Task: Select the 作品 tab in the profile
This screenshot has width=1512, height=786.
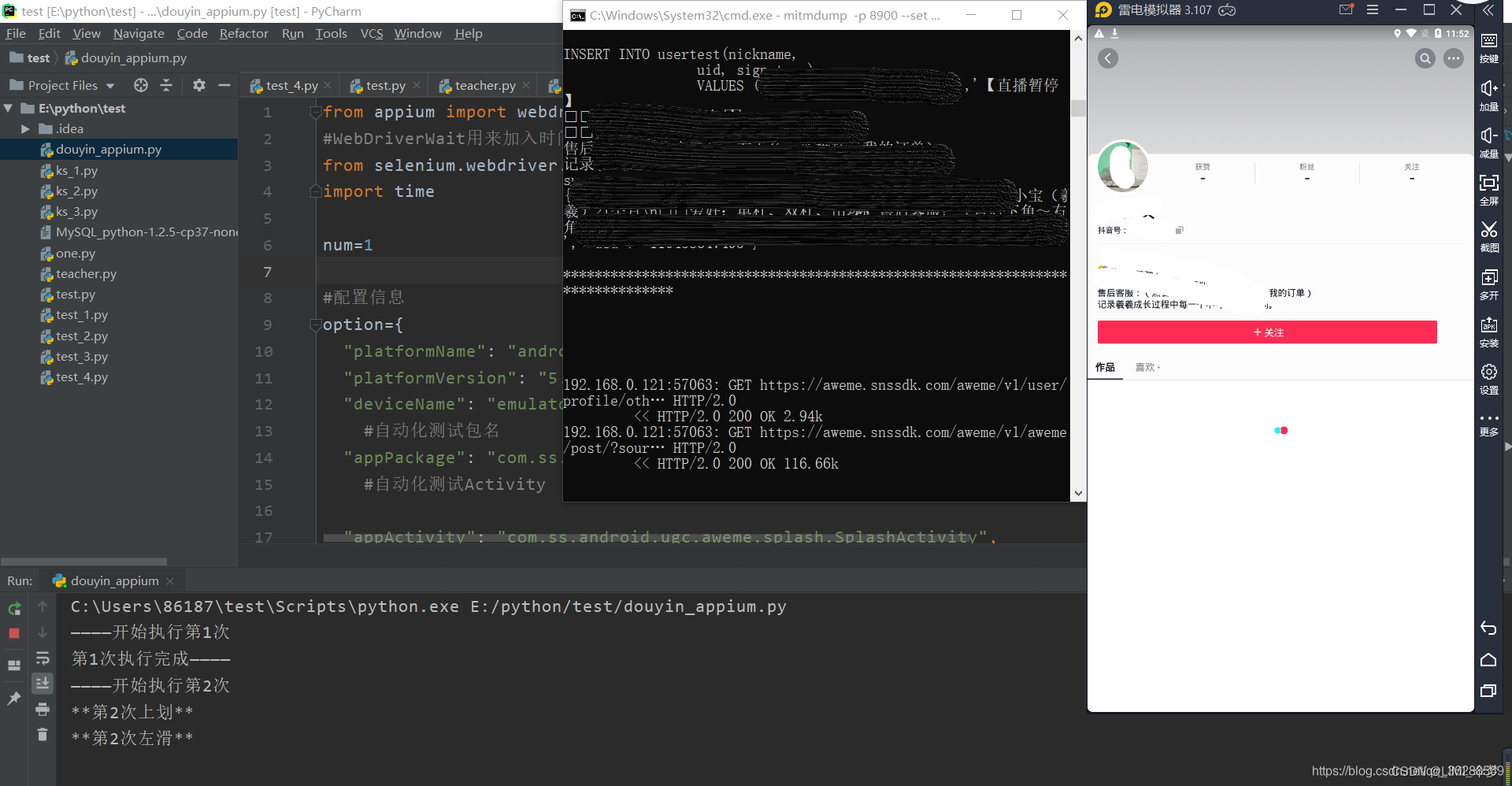Action: coord(1105,367)
